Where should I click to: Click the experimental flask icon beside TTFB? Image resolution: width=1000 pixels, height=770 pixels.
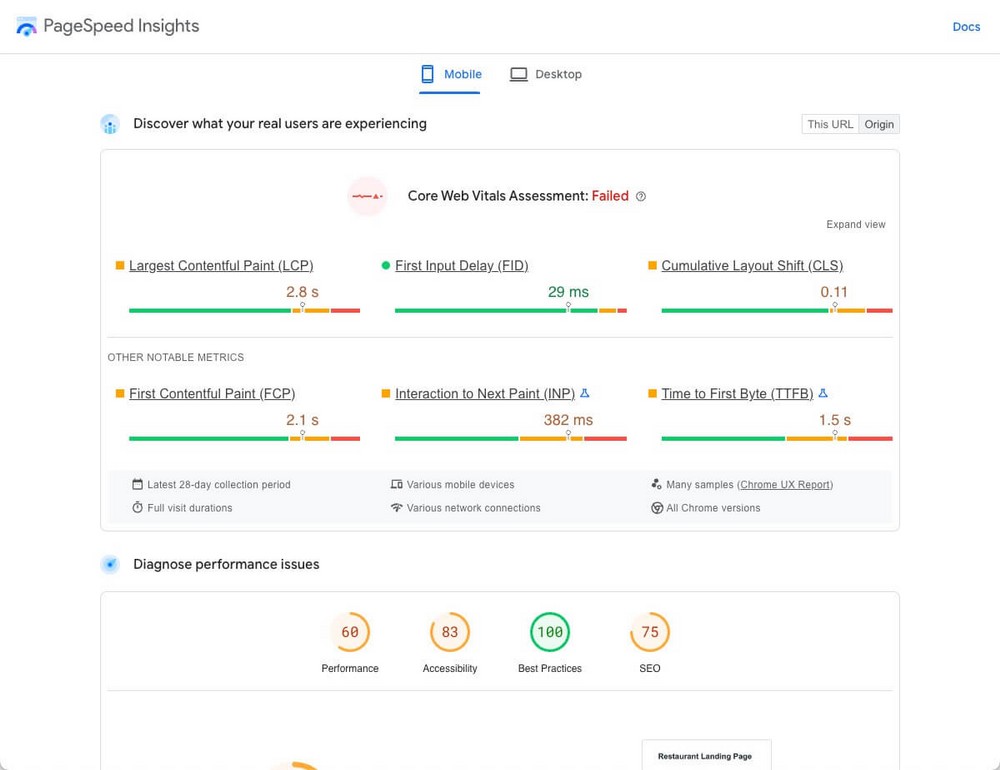coord(823,393)
